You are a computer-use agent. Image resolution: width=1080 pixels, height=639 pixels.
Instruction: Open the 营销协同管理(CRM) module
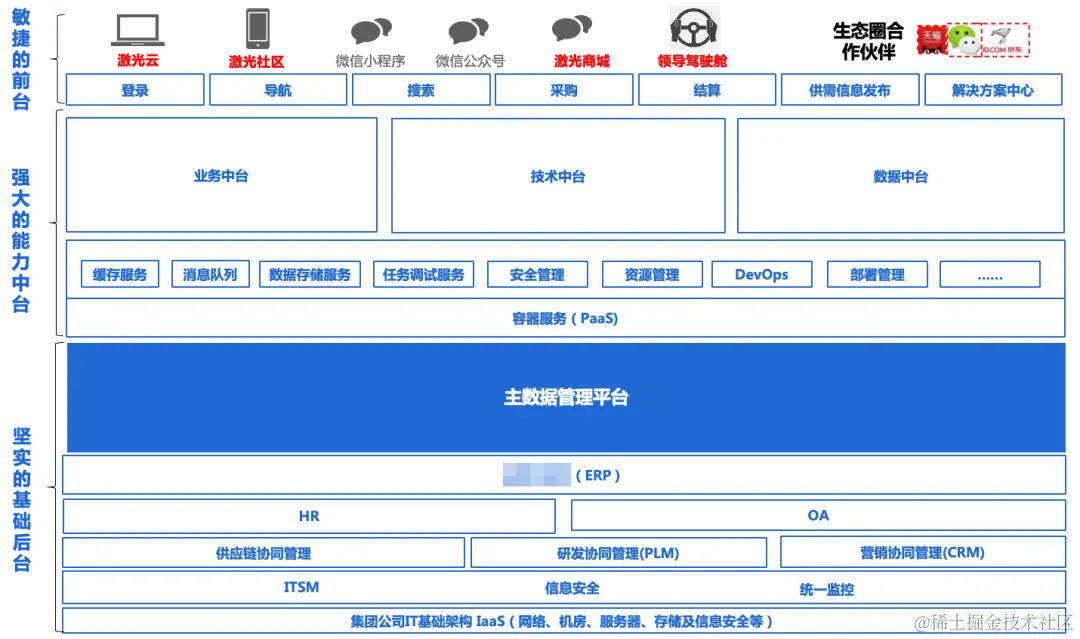coord(922,552)
